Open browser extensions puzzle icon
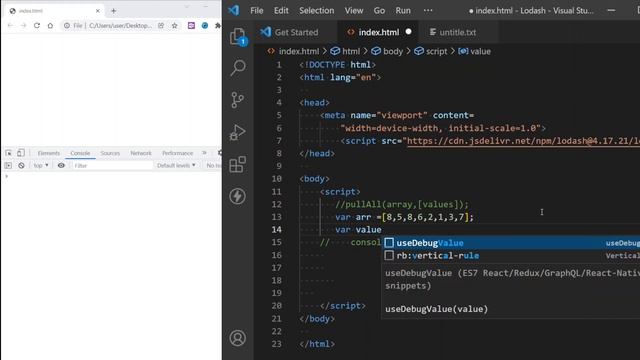 click(x=218, y=25)
